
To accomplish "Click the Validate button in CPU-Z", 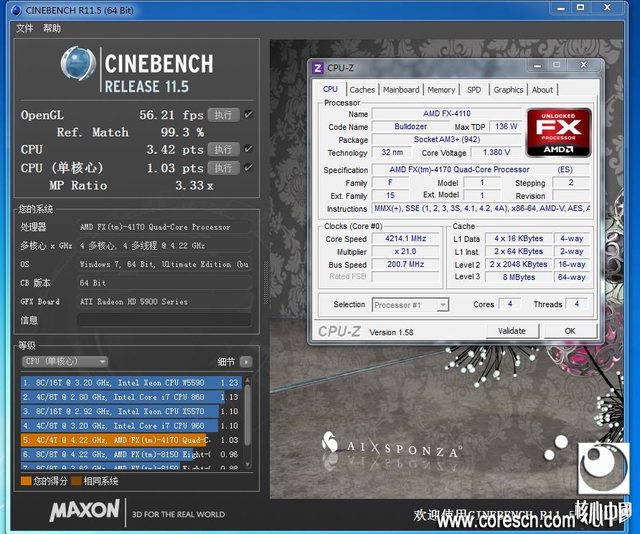I will tap(512, 331).
